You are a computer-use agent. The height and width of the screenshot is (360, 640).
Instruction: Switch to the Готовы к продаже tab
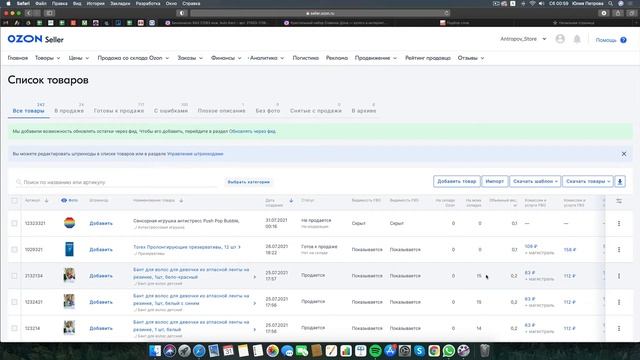(x=119, y=111)
